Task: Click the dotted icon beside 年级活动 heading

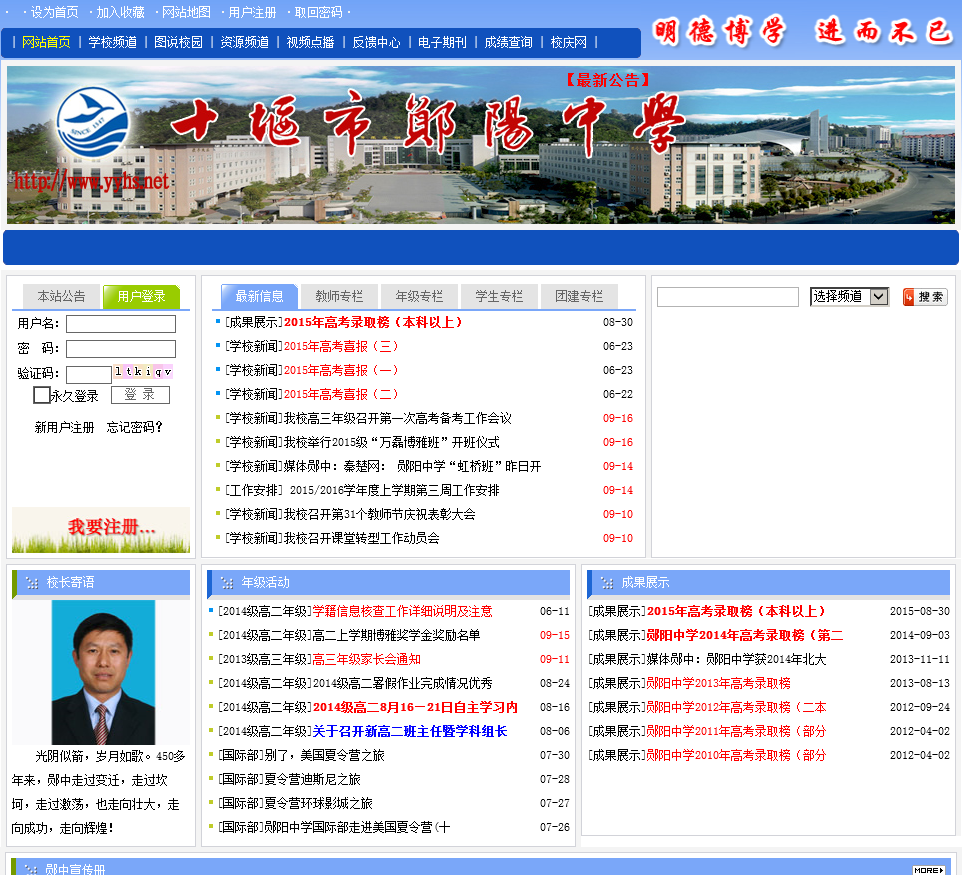Action: 227,583
